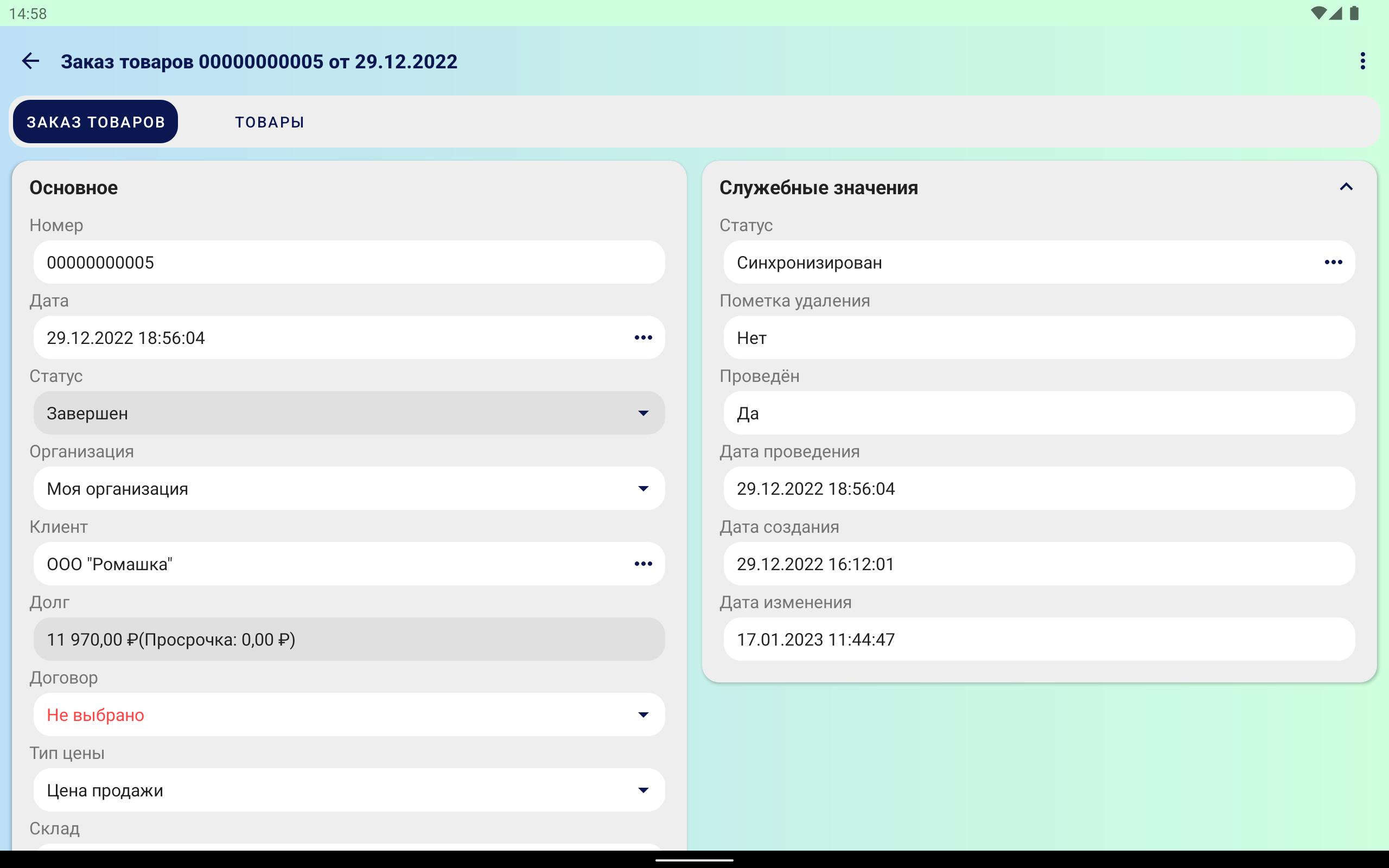Tap the back arrow icon
The width and height of the screenshot is (1389, 868).
click(x=30, y=61)
